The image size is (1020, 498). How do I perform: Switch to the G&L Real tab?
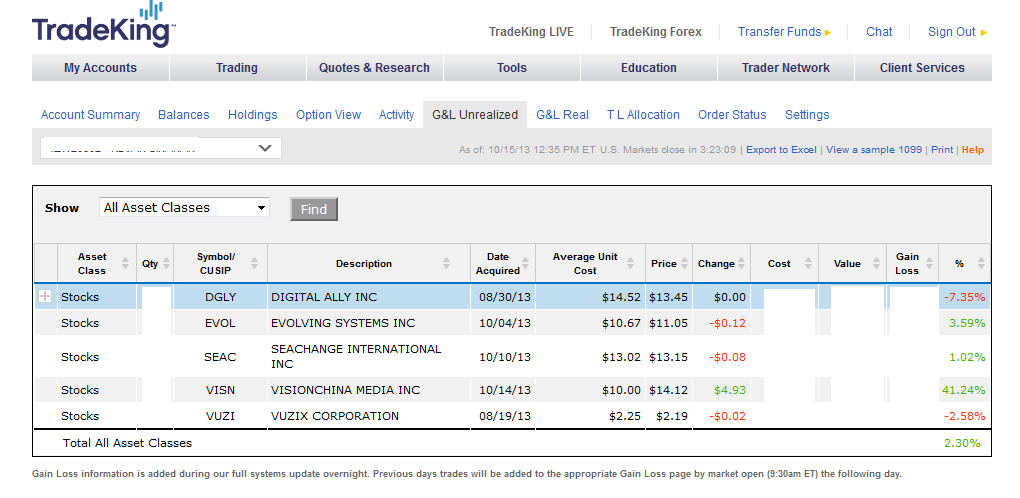[563, 114]
